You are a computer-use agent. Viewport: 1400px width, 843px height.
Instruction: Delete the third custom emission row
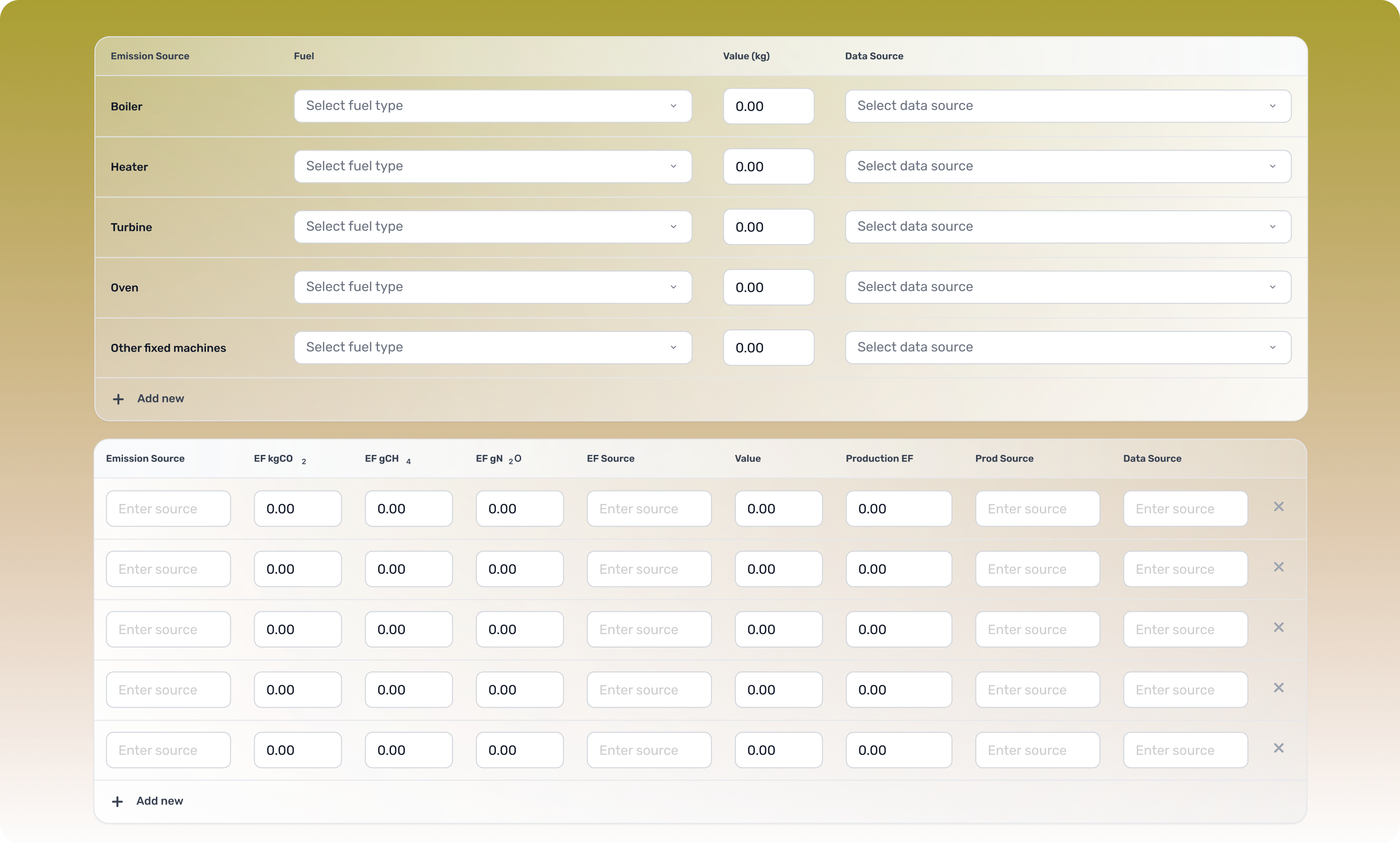(1278, 627)
